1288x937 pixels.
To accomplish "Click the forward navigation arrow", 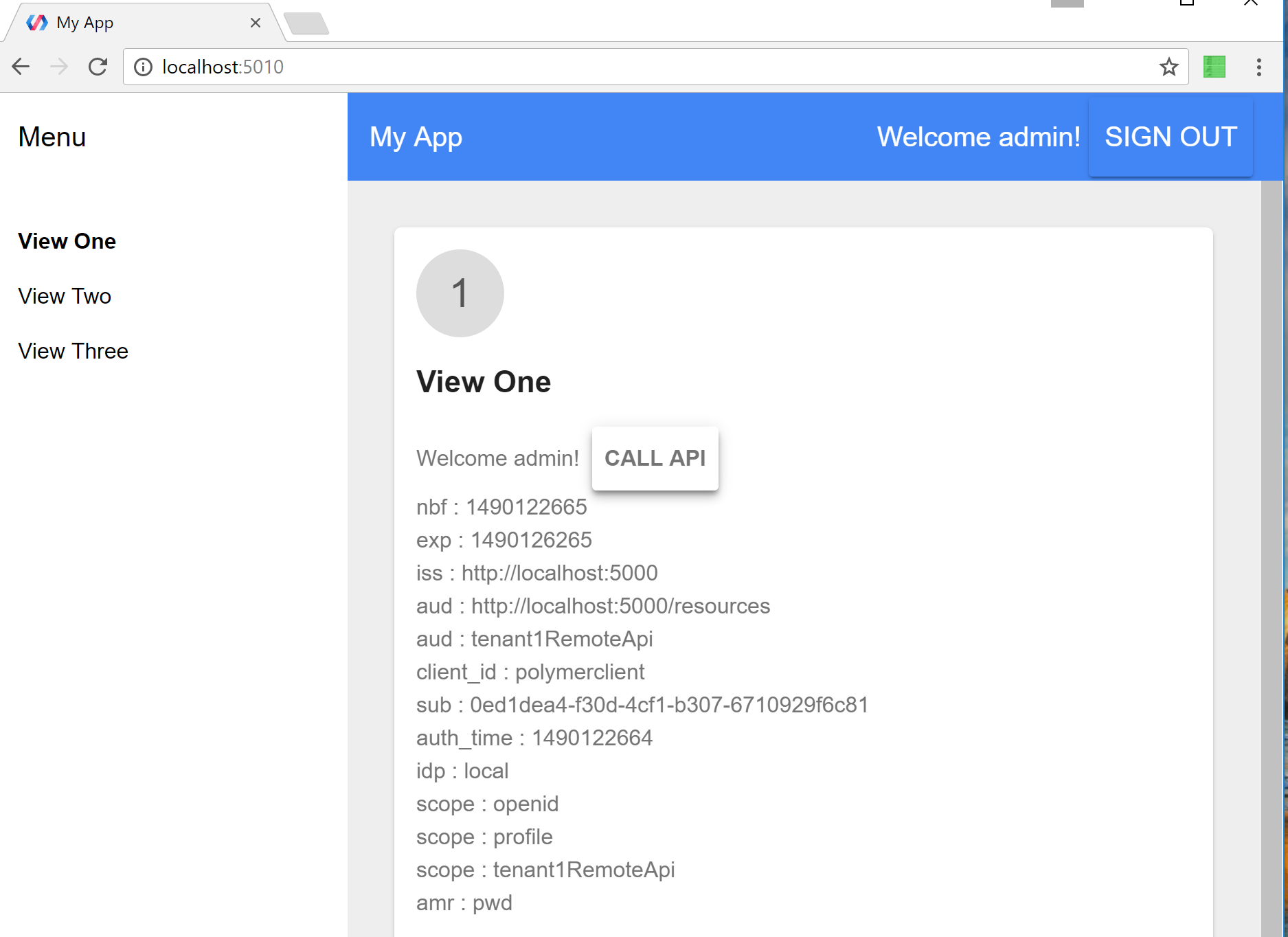I will 59,66.
